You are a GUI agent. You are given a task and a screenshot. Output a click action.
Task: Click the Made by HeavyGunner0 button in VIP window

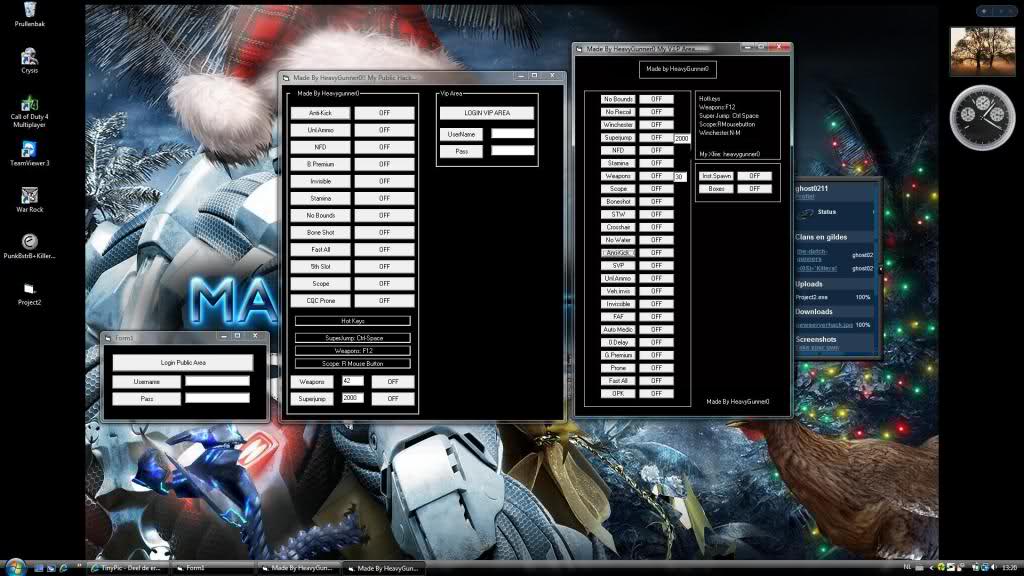coord(677,69)
